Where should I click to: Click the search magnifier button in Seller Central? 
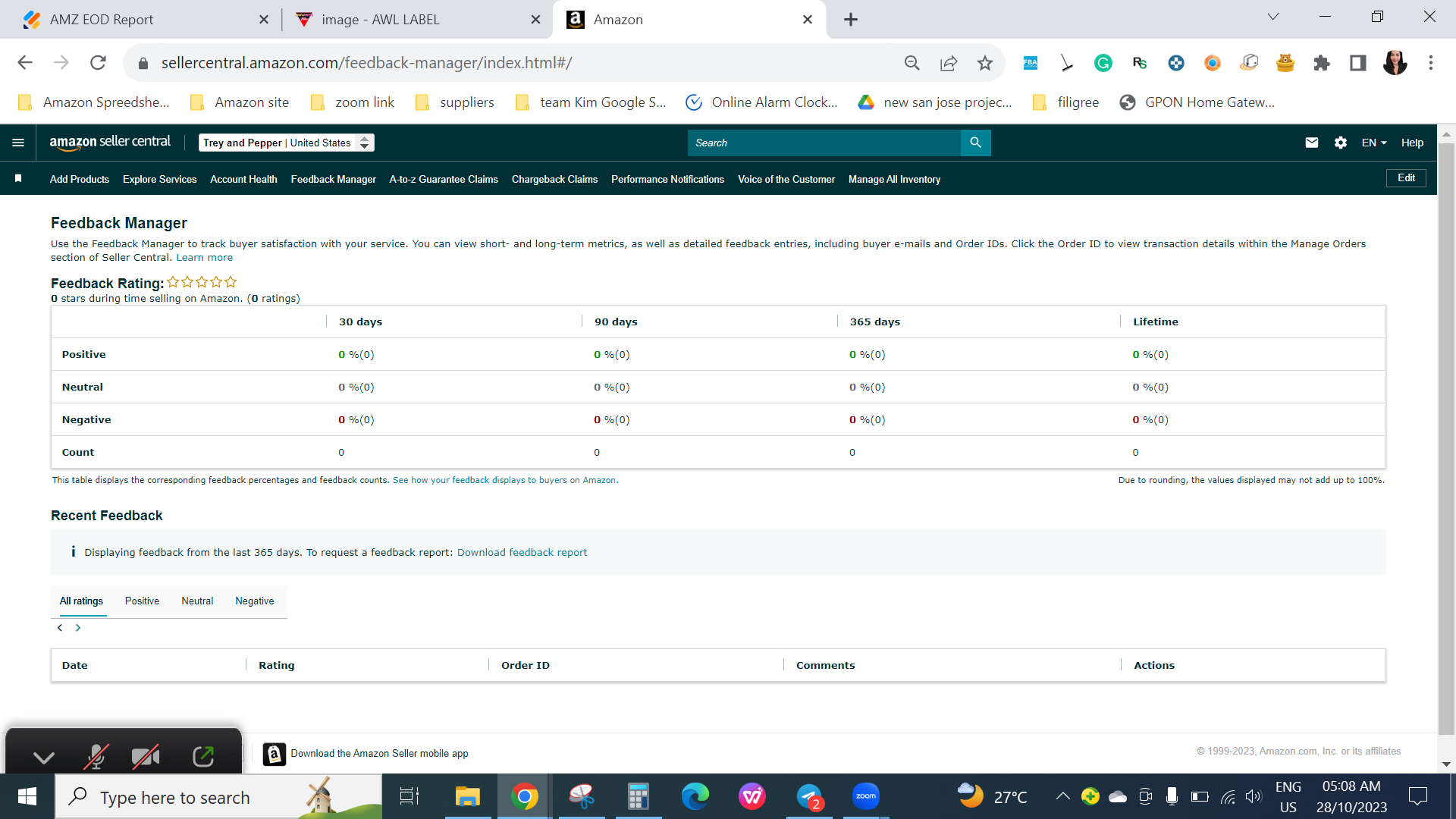(x=975, y=143)
